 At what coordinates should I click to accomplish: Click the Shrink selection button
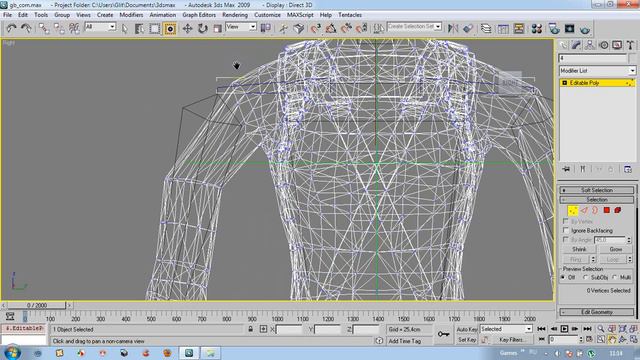point(579,249)
